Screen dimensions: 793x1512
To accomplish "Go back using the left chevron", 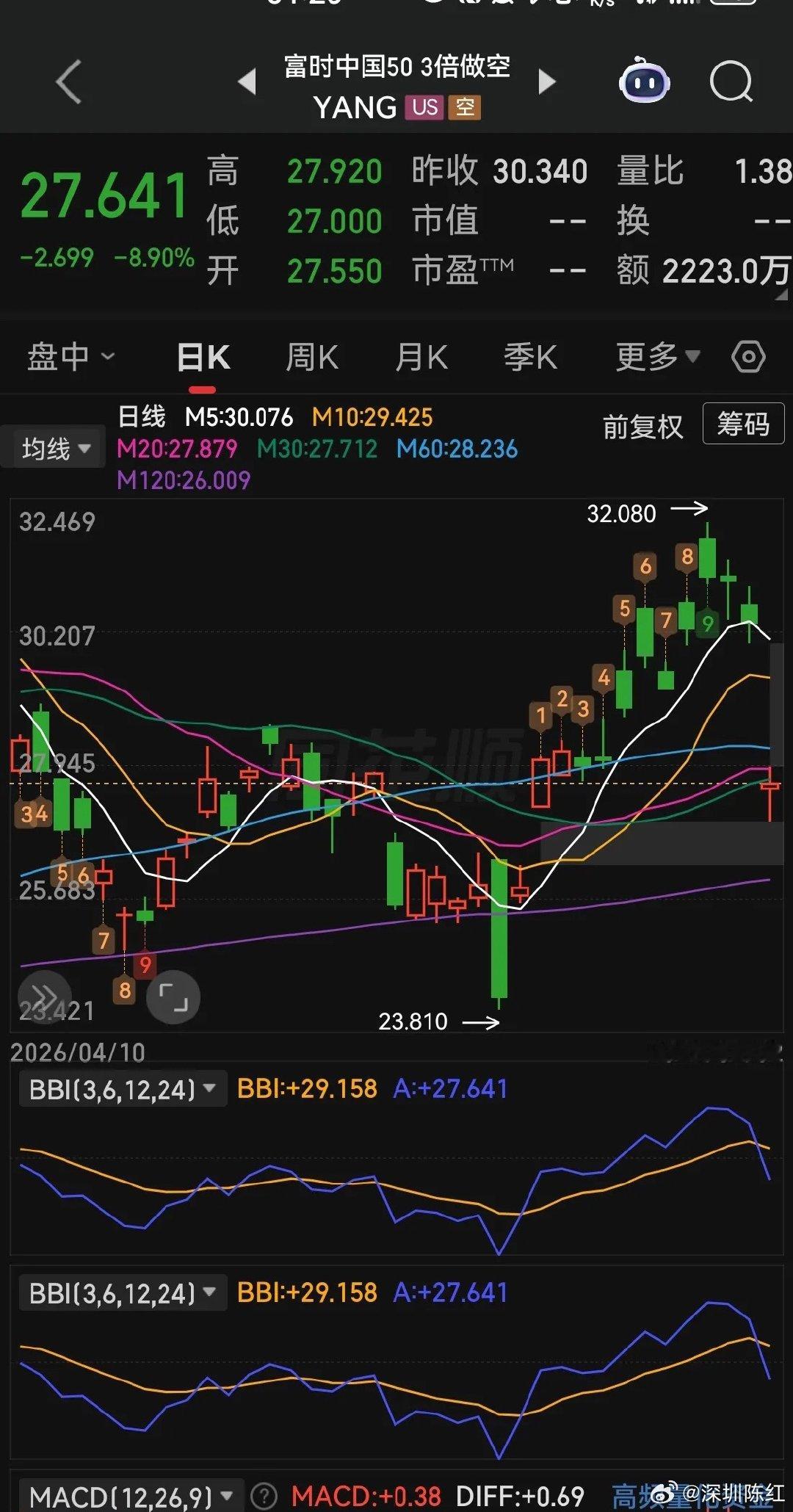I will 68,82.
